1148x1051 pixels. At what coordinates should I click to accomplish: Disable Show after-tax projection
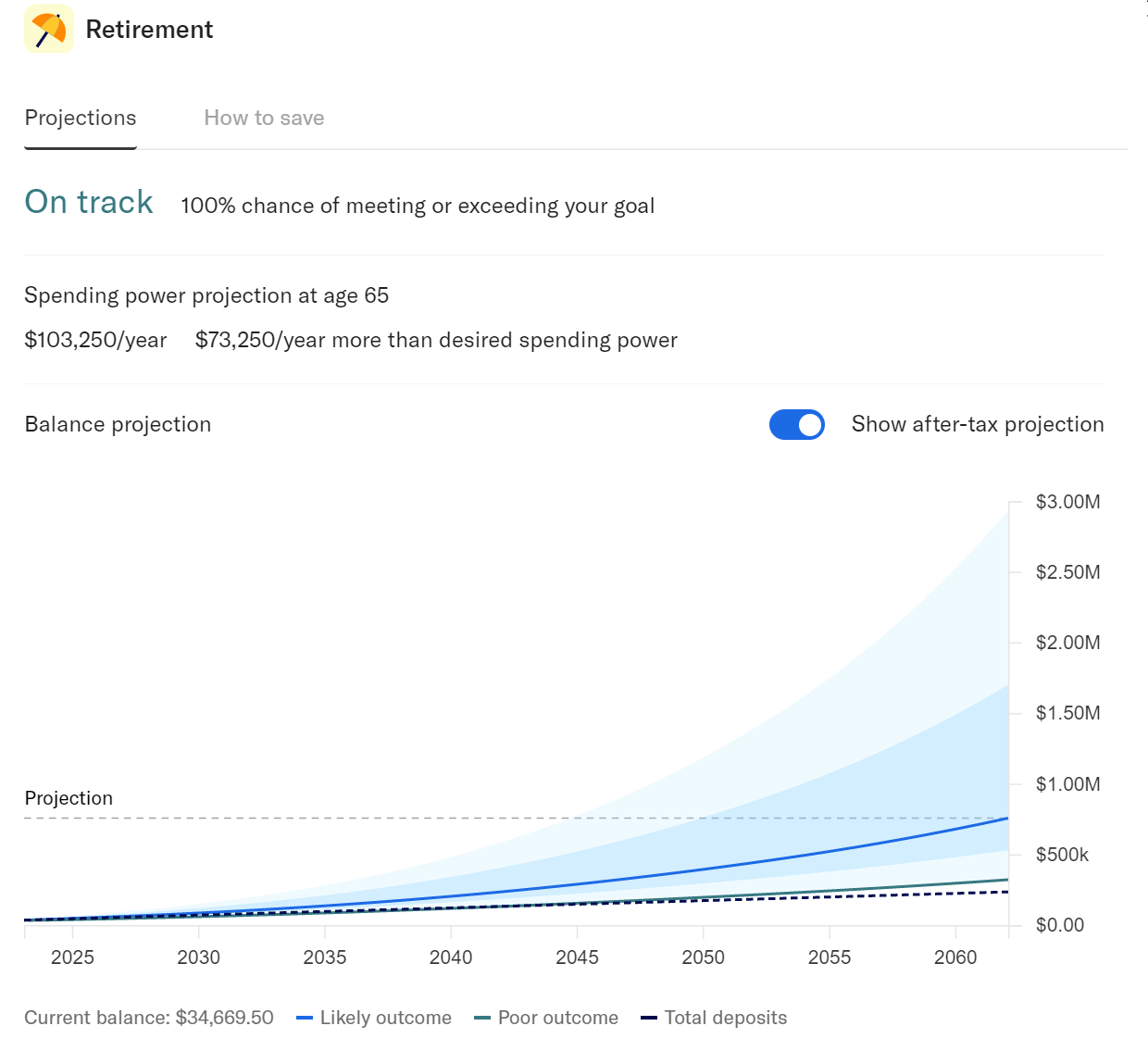click(797, 424)
